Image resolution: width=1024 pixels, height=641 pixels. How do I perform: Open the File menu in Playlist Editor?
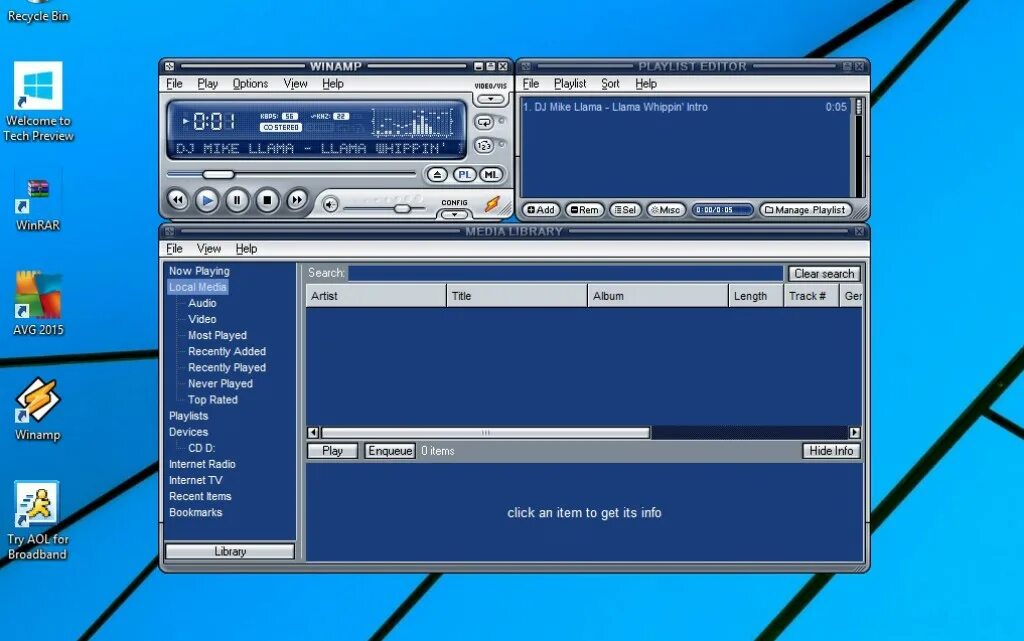[x=531, y=84]
